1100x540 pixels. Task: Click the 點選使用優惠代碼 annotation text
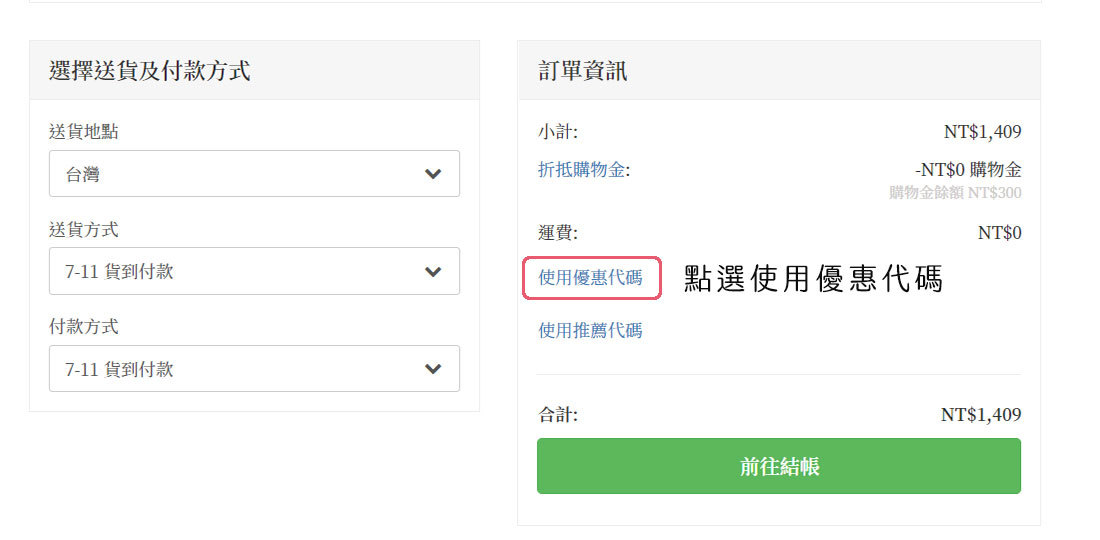(x=813, y=279)
